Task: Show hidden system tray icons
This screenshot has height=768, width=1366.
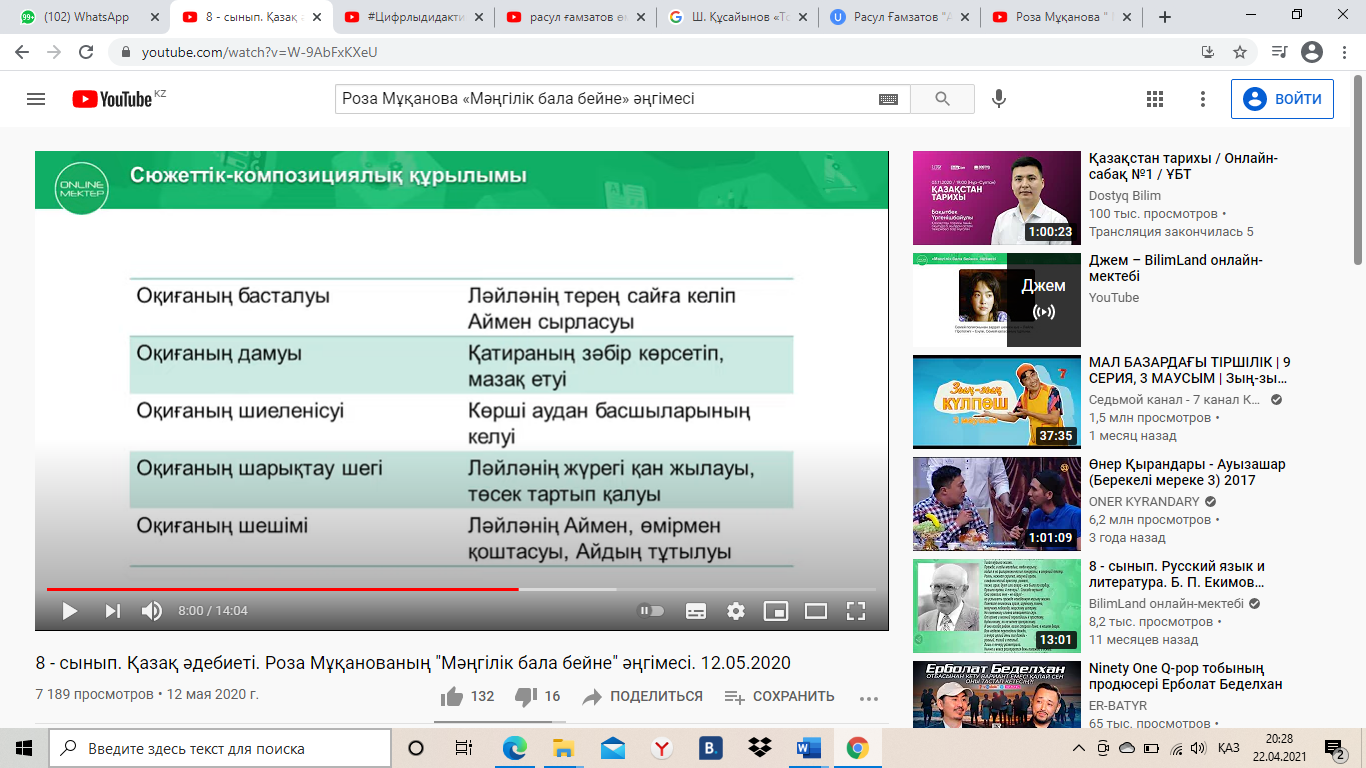Action: 1079,748
